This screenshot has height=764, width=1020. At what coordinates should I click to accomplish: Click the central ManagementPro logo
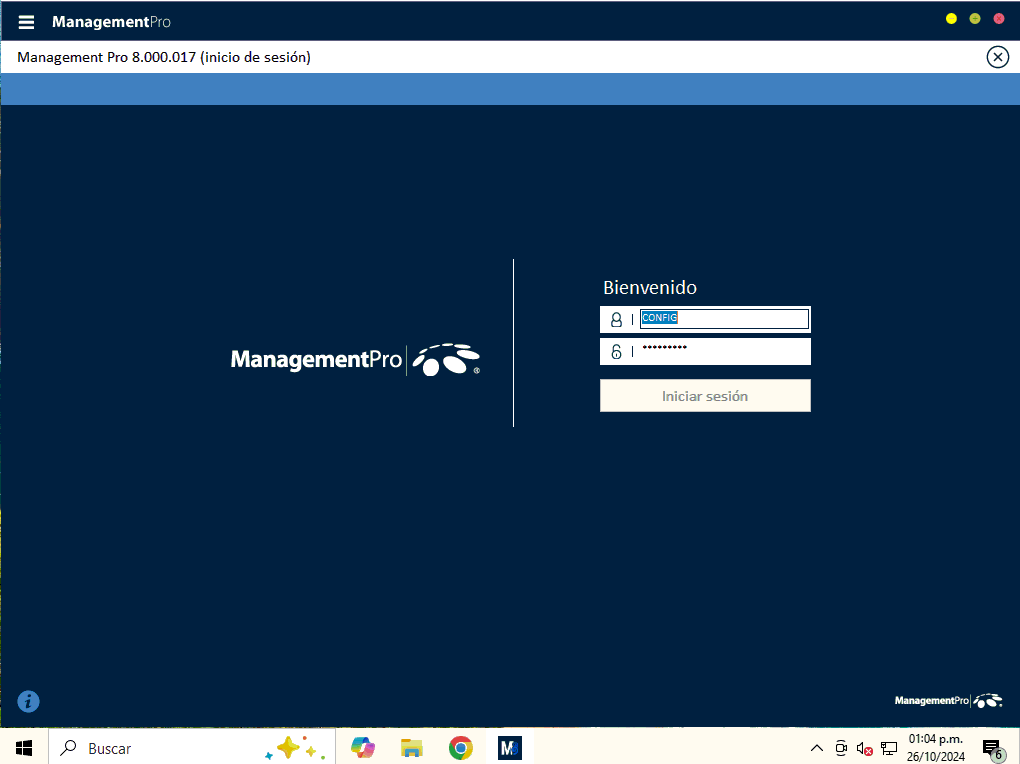tap(355, 359)
